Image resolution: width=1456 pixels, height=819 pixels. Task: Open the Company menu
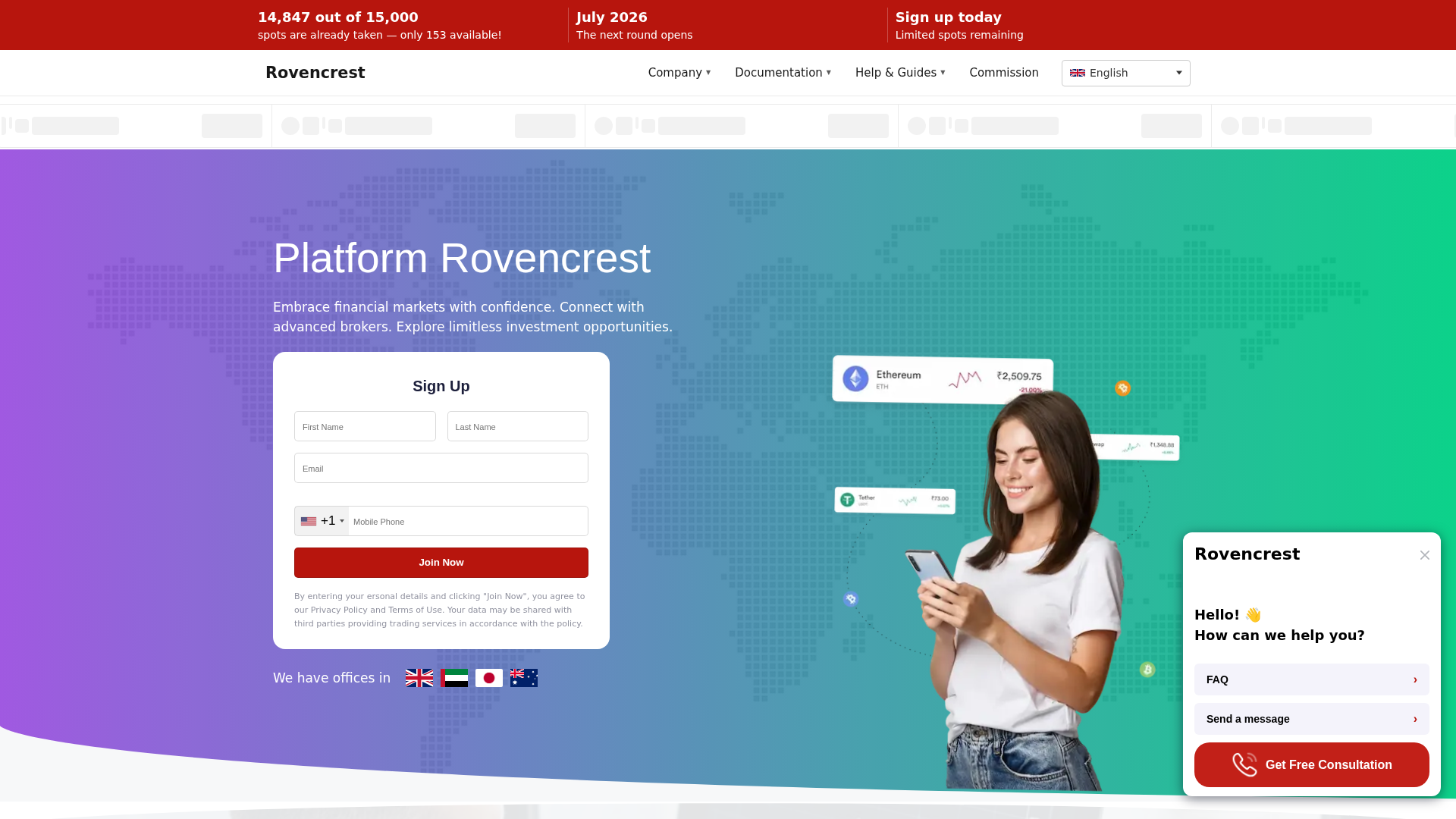pos(679,73)
